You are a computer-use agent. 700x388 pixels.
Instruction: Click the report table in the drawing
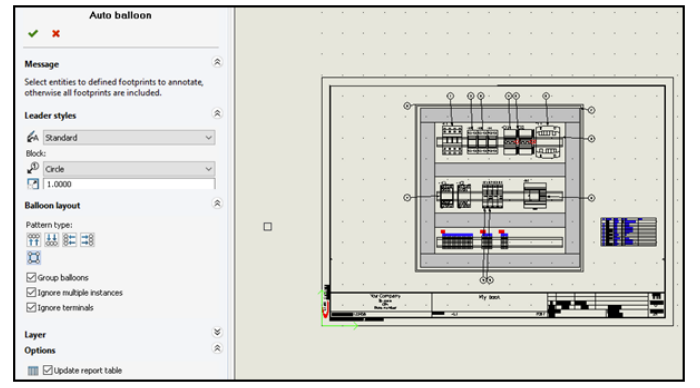[629, 232]
